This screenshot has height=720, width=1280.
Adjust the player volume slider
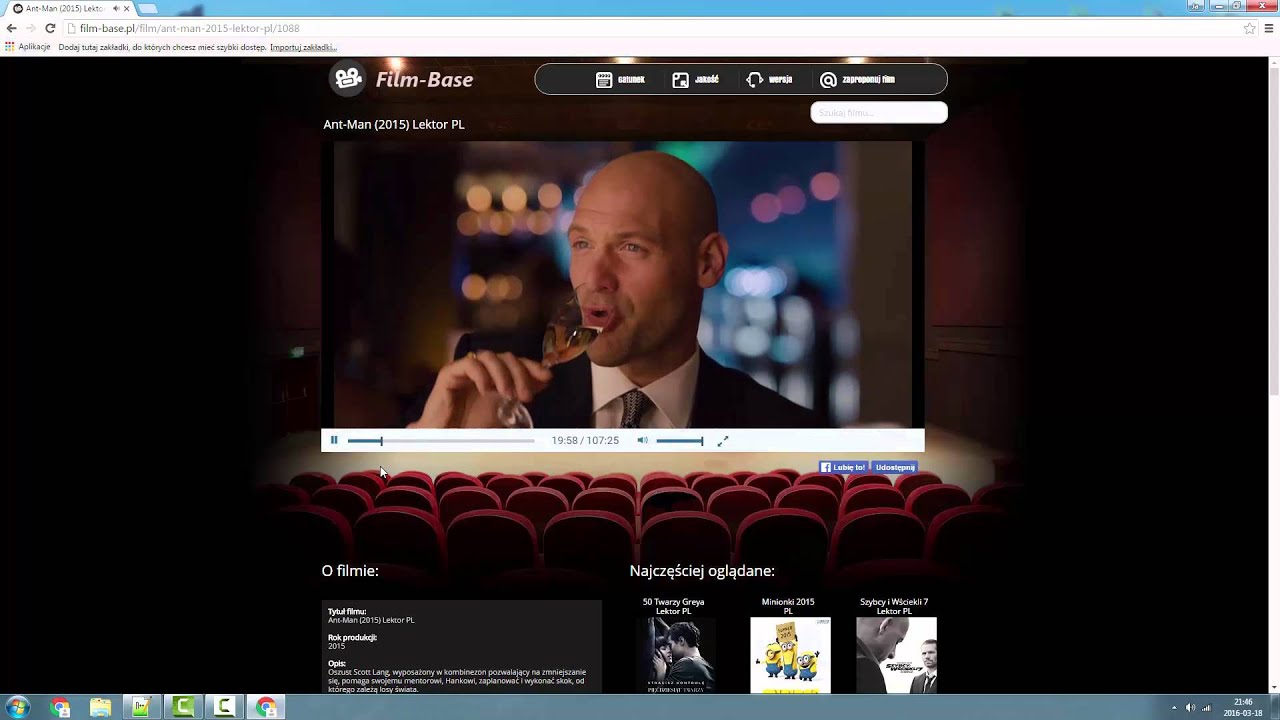coord(680,440)
